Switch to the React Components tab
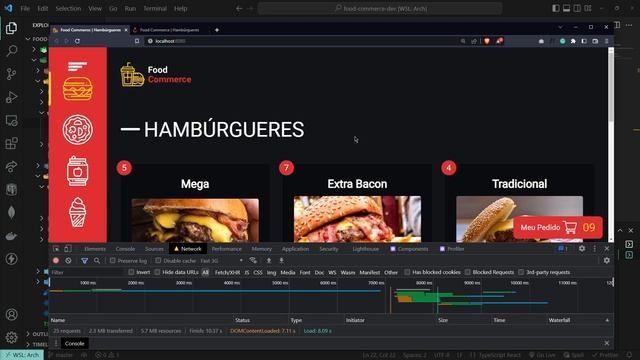Viewport: 640px width, 360px height. click(x=409, y=249)
